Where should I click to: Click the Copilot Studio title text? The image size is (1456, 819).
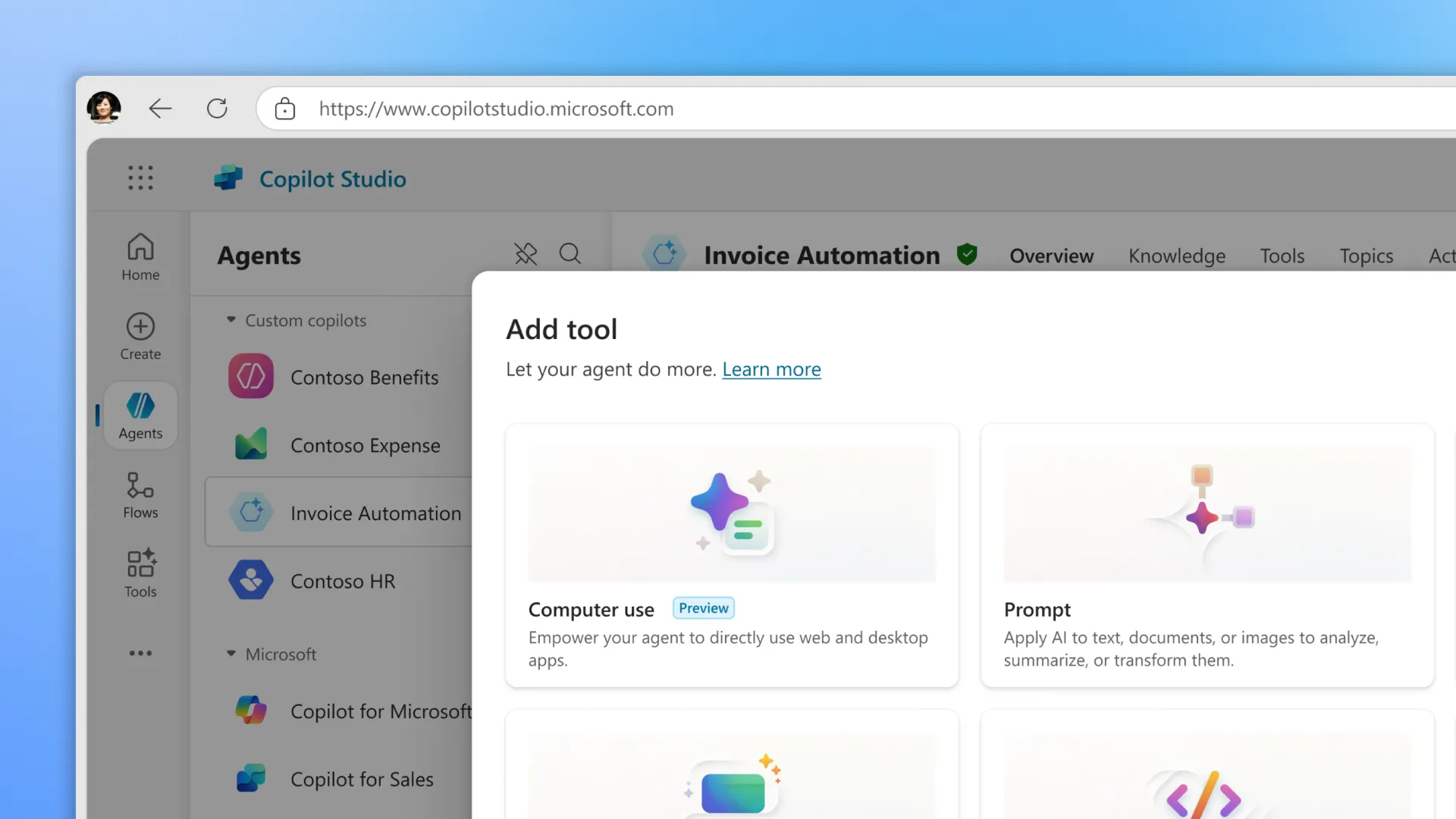click(x=333, y=179)
